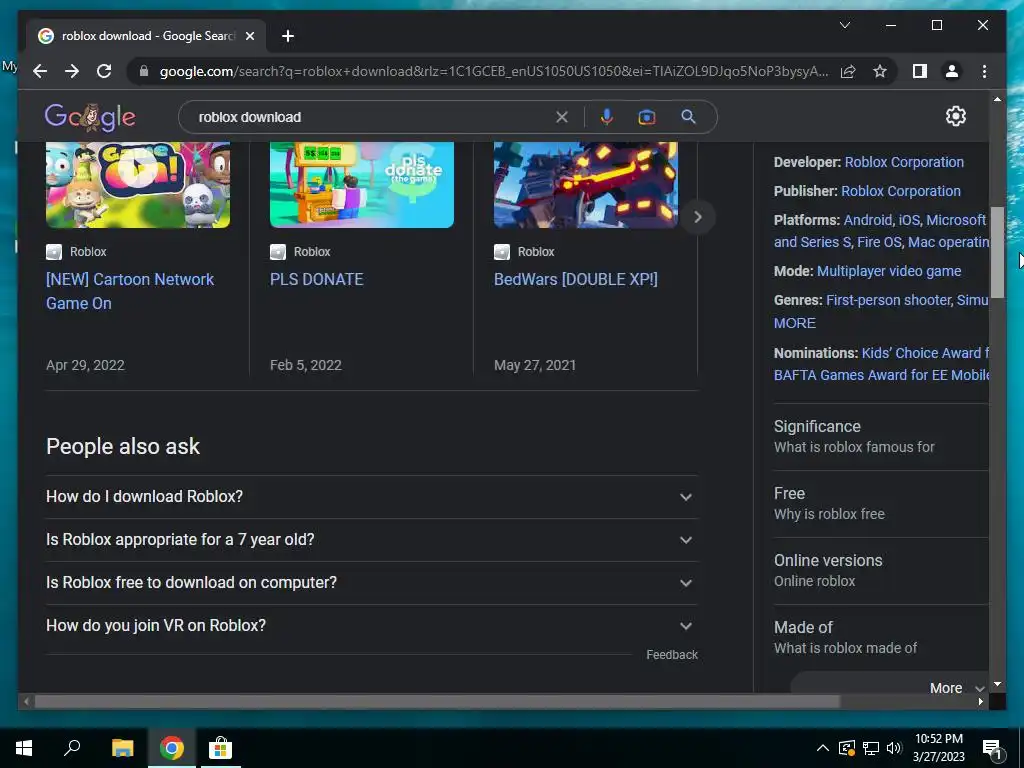
Task: Expand "Is Roblox free to download on computer?"
Action: 372,583
